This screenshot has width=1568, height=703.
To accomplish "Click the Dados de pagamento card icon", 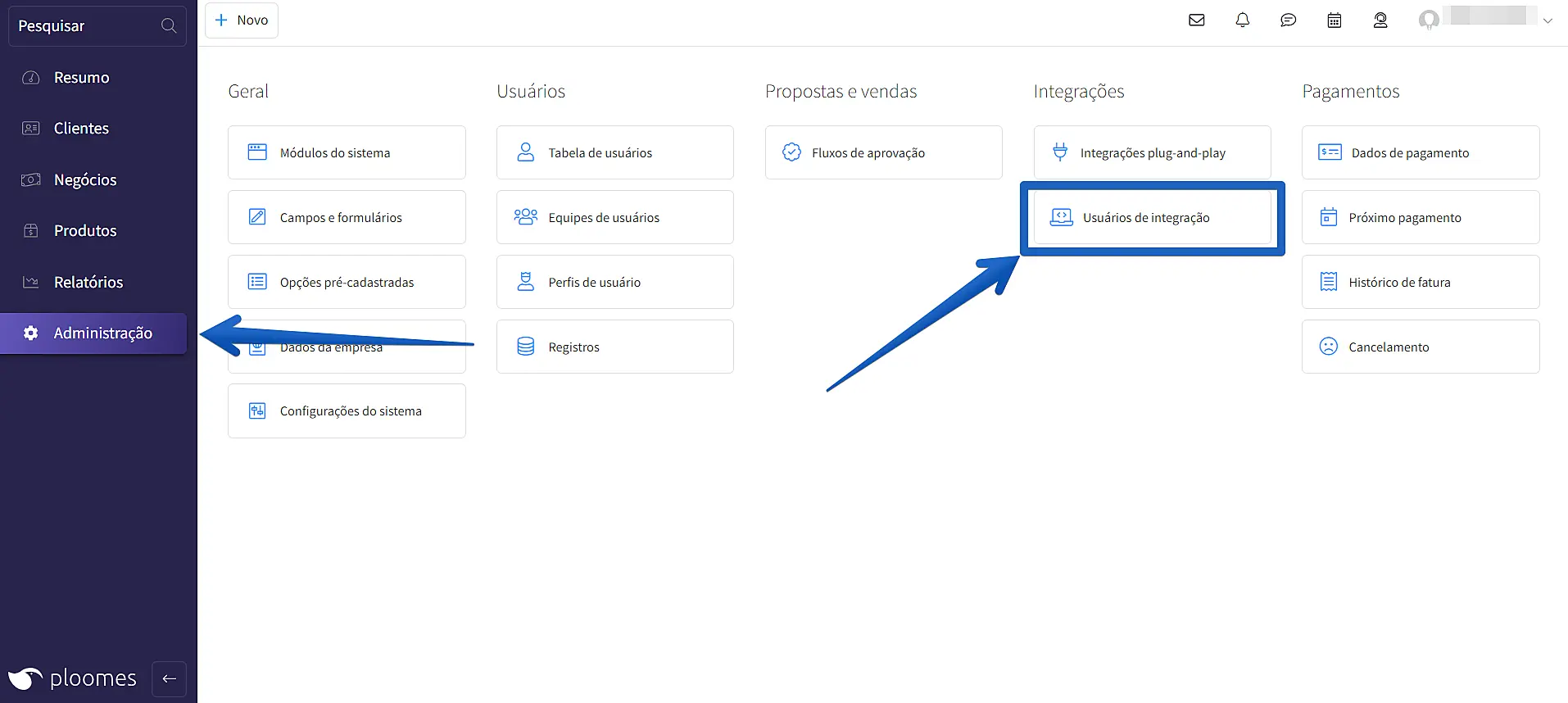I will tap(1330, 152).
